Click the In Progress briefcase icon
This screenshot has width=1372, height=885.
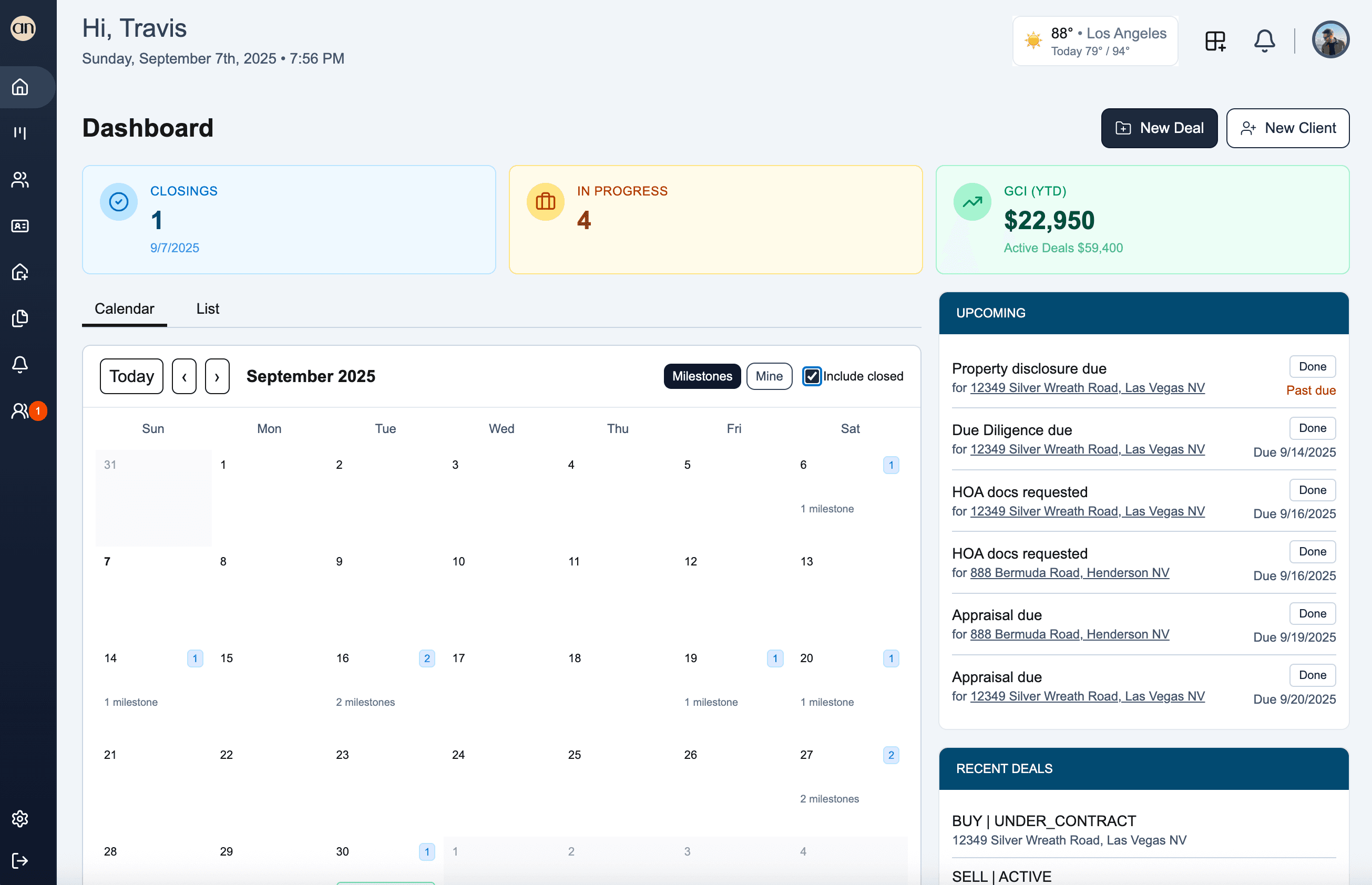pos(546,202)
